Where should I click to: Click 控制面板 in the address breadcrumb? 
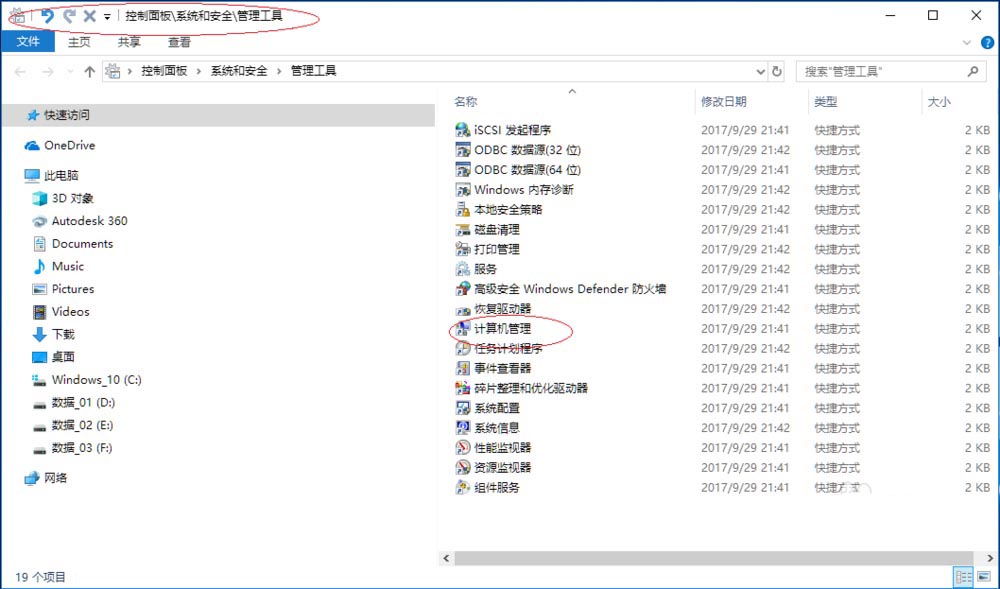tap(164, 71)
